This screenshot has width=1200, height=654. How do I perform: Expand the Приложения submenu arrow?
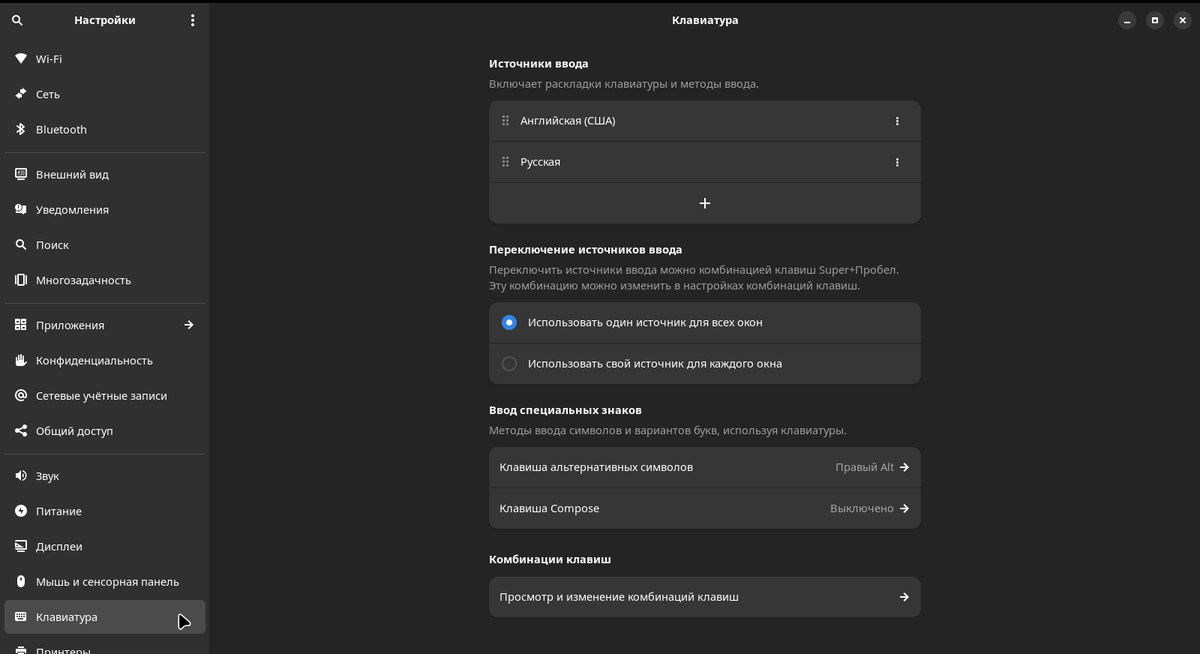point(189,325)
